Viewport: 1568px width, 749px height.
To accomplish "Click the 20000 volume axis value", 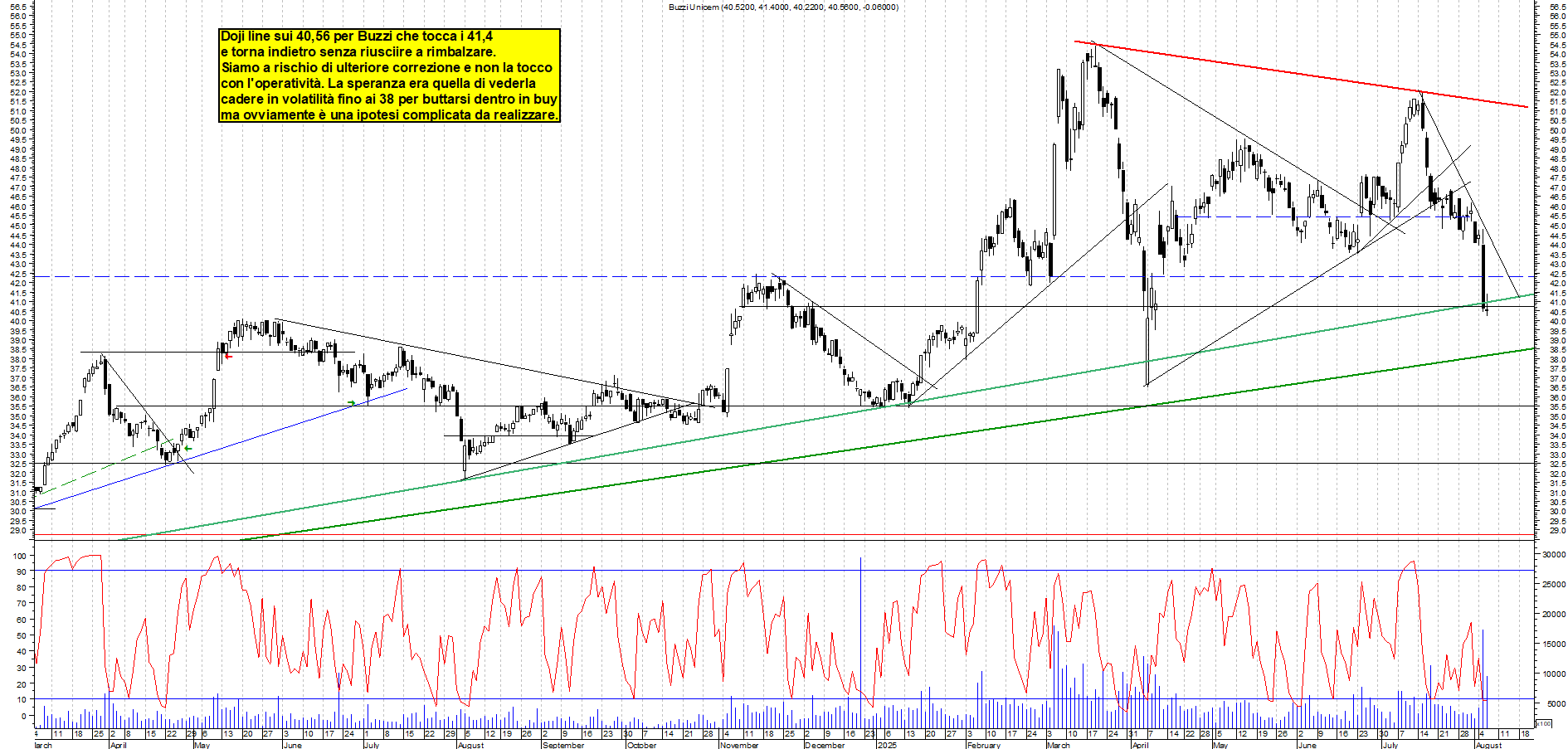I will pyautogui.click(x=1553, y=615).
